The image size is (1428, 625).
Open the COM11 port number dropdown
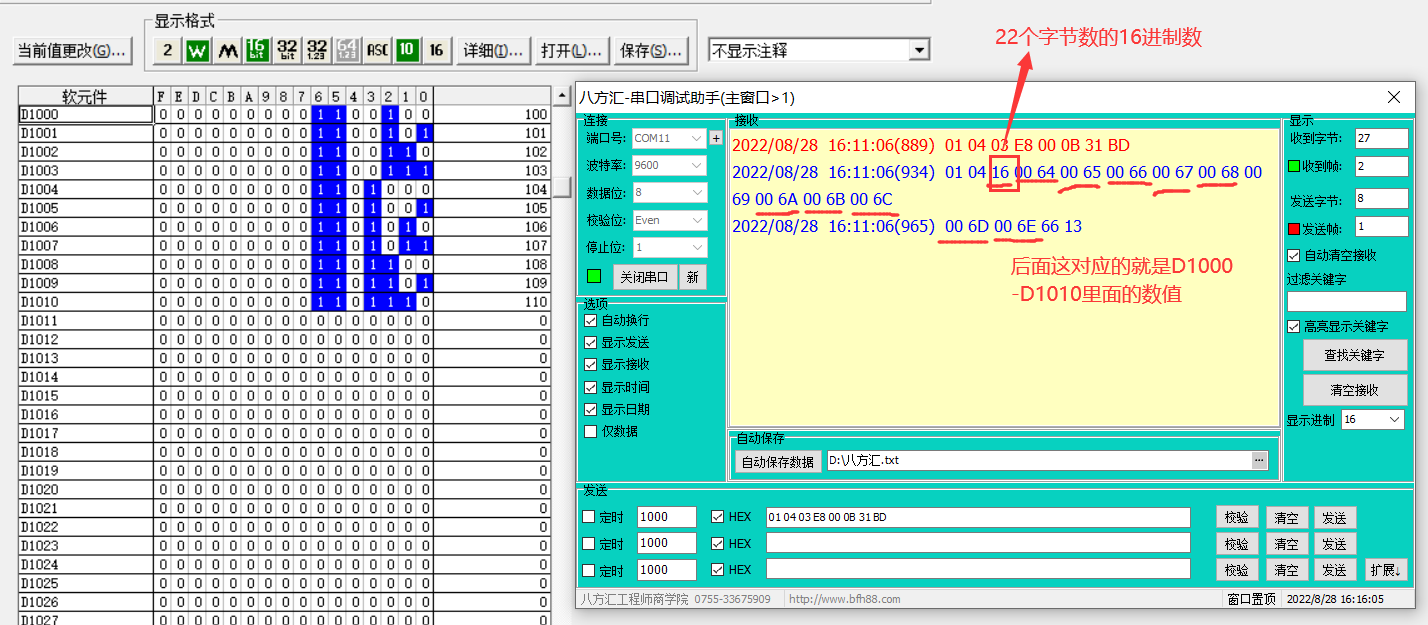coord(669,138)
